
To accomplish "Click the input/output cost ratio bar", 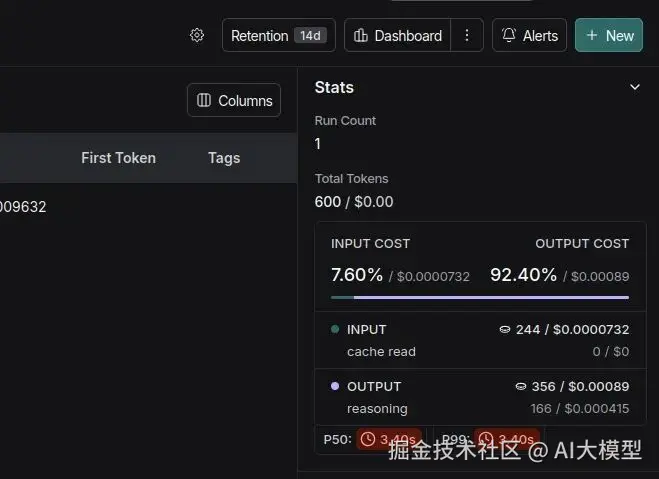I will coord(480,297).
